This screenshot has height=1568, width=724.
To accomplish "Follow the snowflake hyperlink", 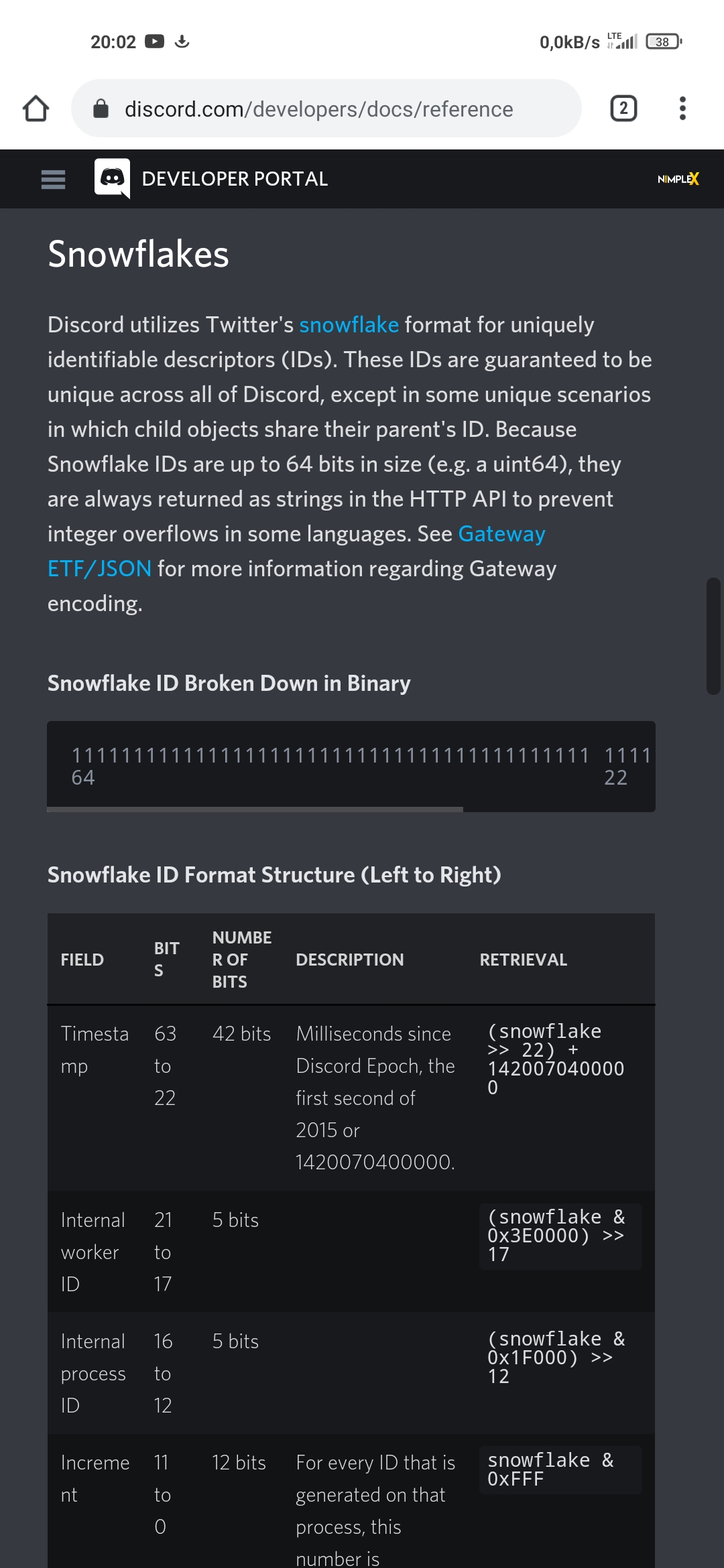I will pos(349,325).
